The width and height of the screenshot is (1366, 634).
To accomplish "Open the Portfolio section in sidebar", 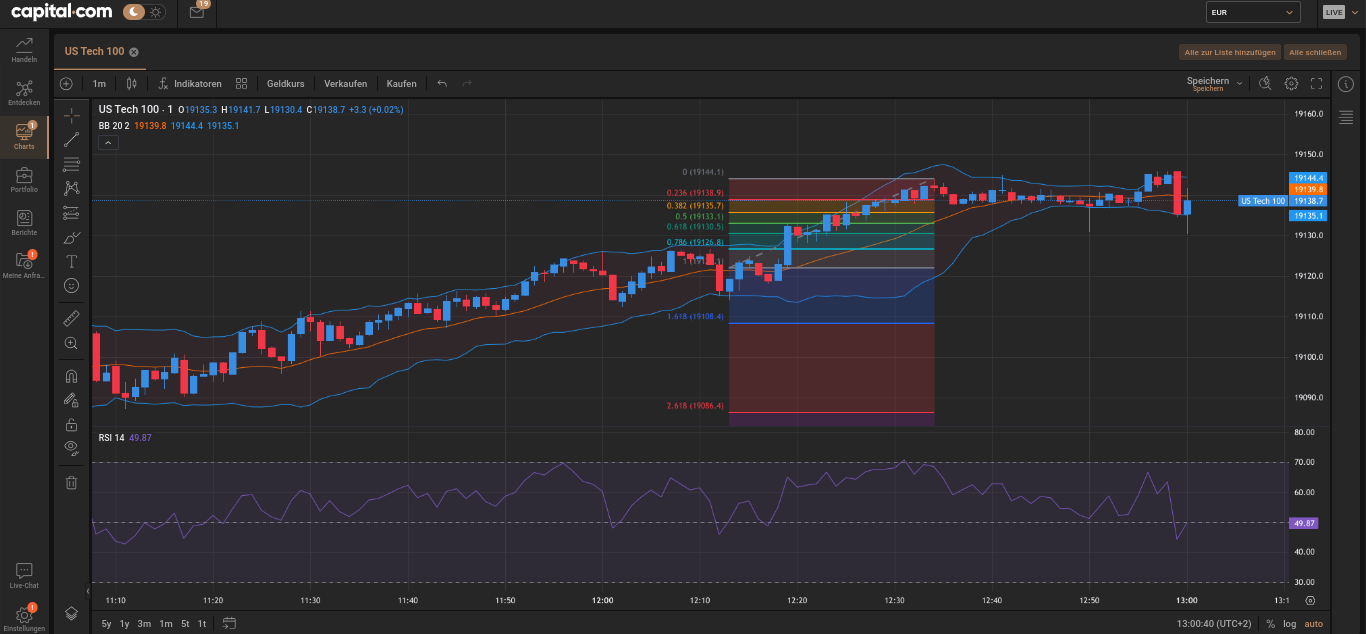I will pyautogui.click(x=24, y=181).
